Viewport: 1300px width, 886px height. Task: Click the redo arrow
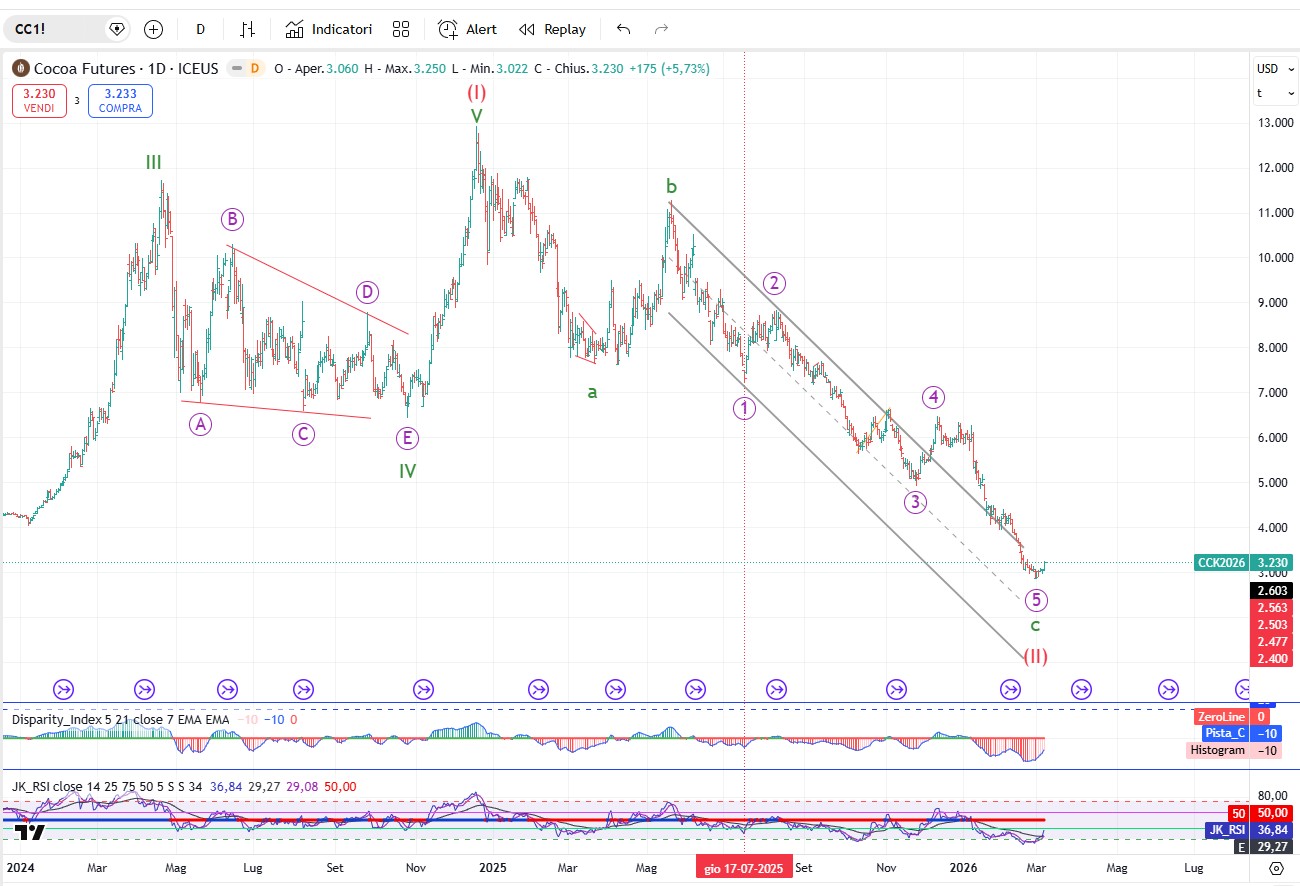[x=661, y=29]
